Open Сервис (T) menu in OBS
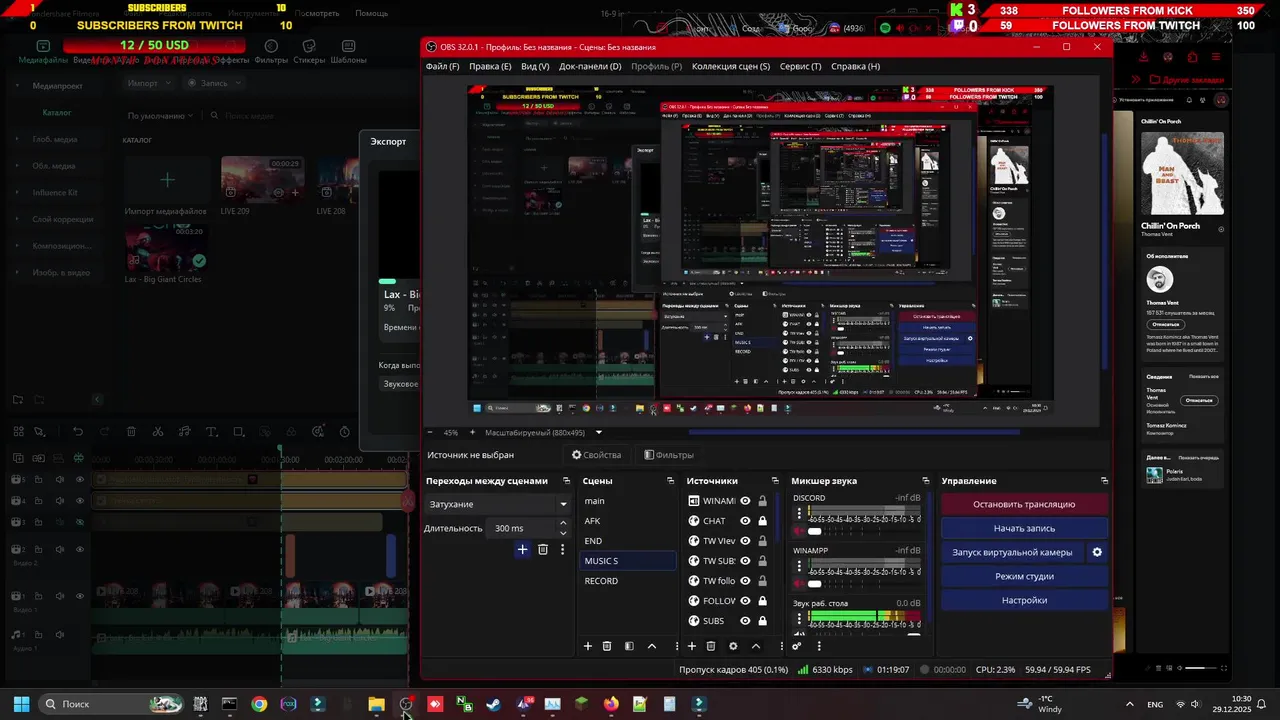 coord(800,66)
